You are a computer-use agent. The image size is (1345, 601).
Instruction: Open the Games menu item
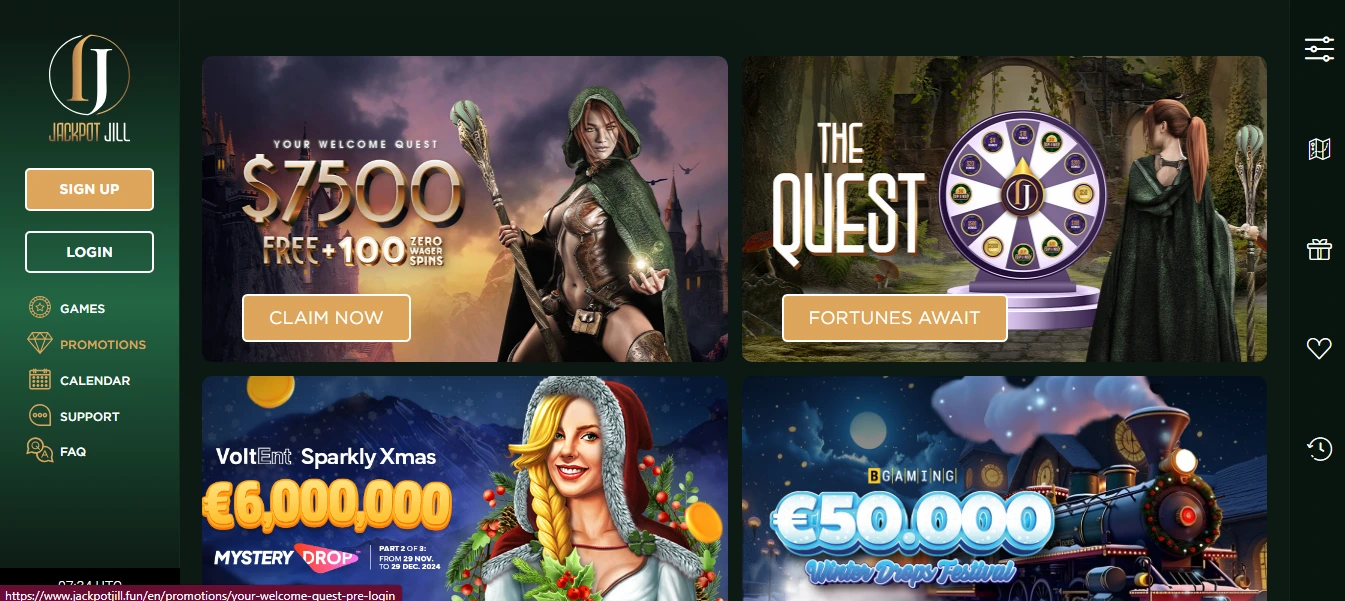click(x=82, y=309)
